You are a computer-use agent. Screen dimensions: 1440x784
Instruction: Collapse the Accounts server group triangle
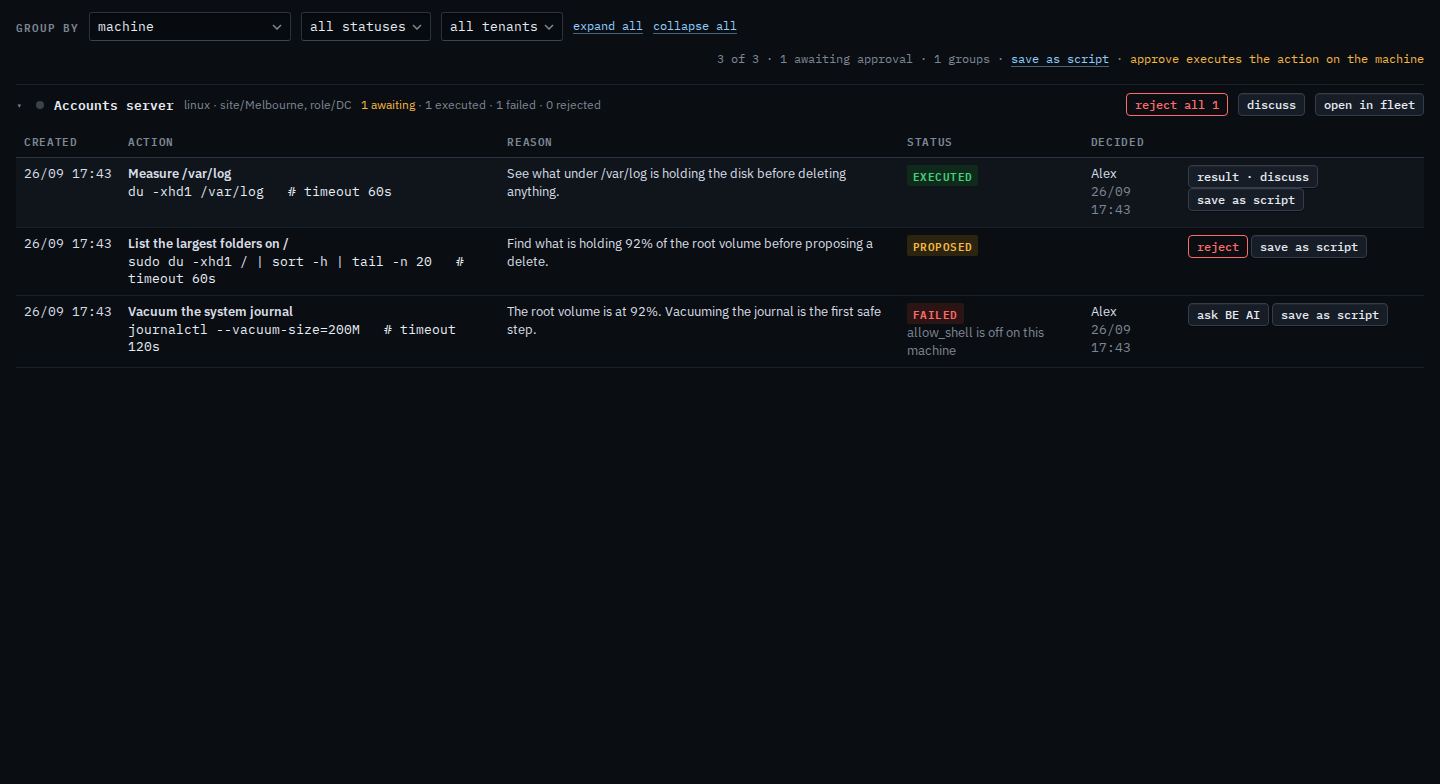click(19, 105)
